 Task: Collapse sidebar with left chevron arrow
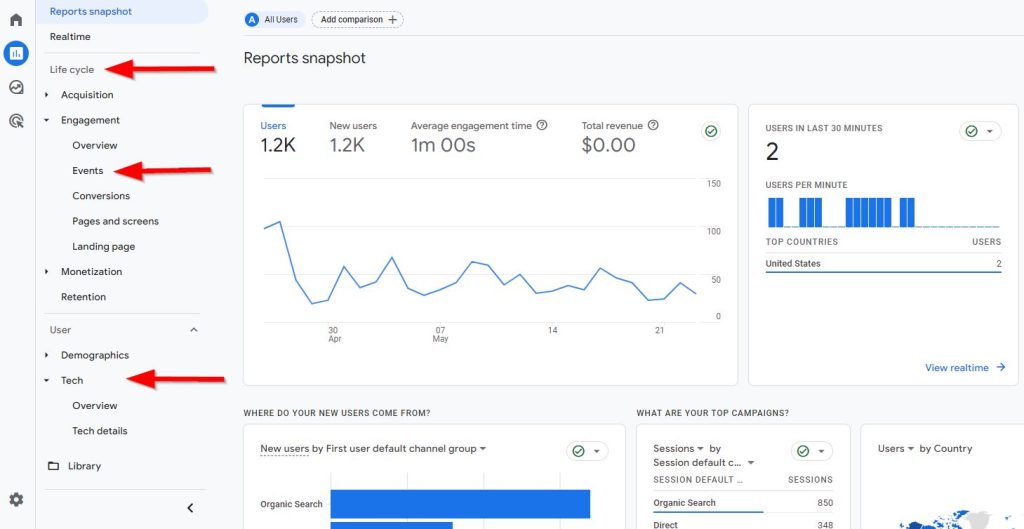coord(190,508)
